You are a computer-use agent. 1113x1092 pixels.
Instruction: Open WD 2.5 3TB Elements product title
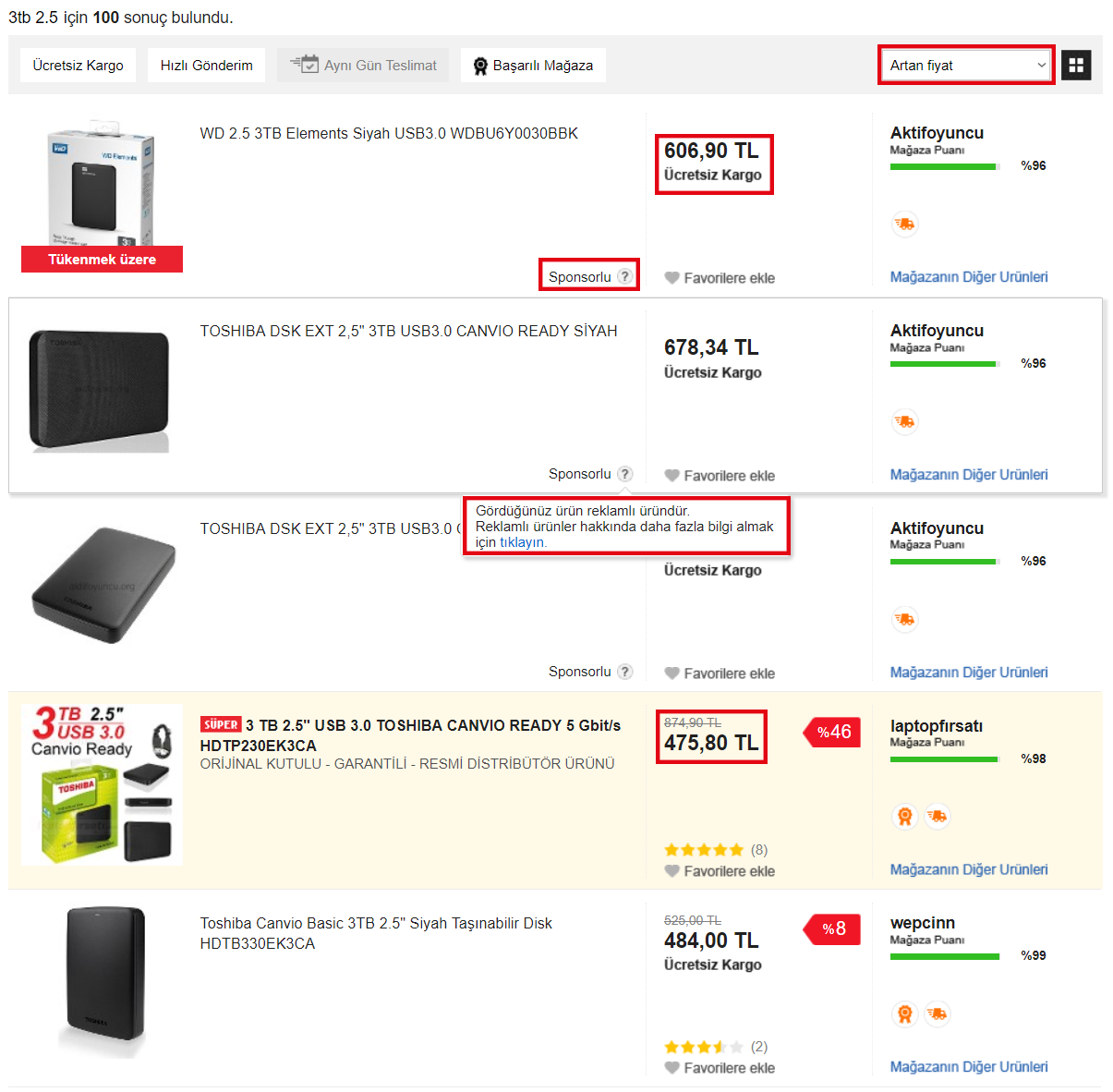pos(389,133)
